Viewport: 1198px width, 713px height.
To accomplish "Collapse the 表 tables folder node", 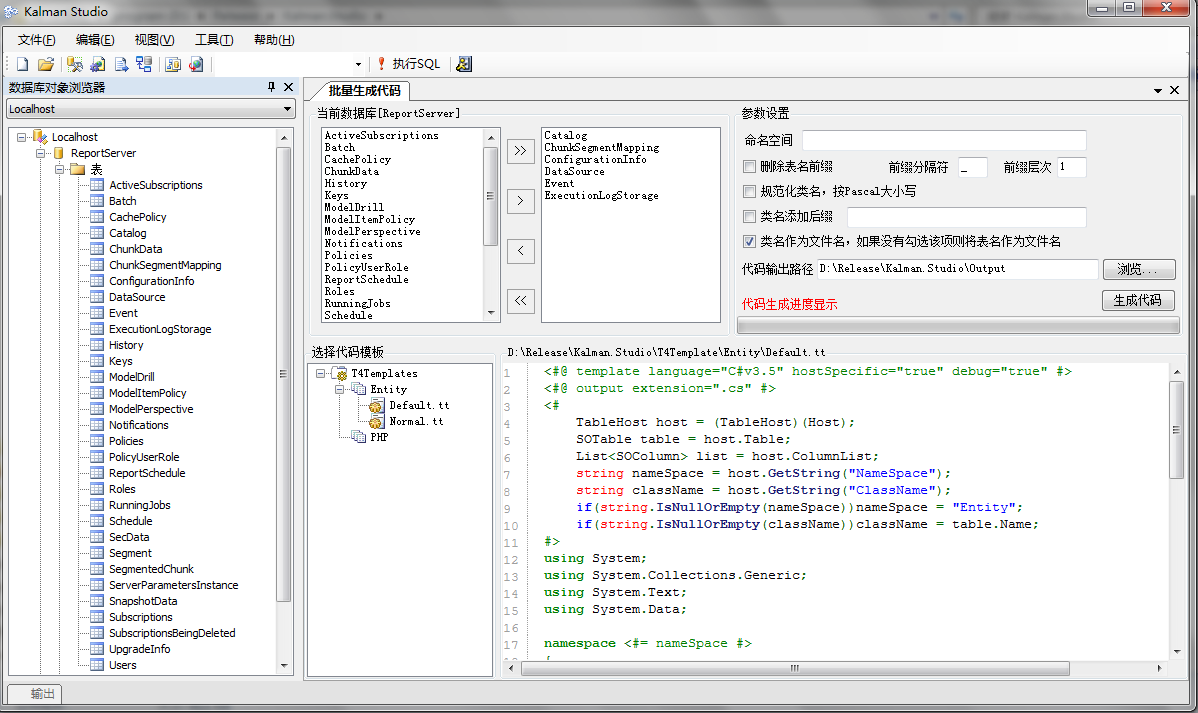I will [60, 169].
